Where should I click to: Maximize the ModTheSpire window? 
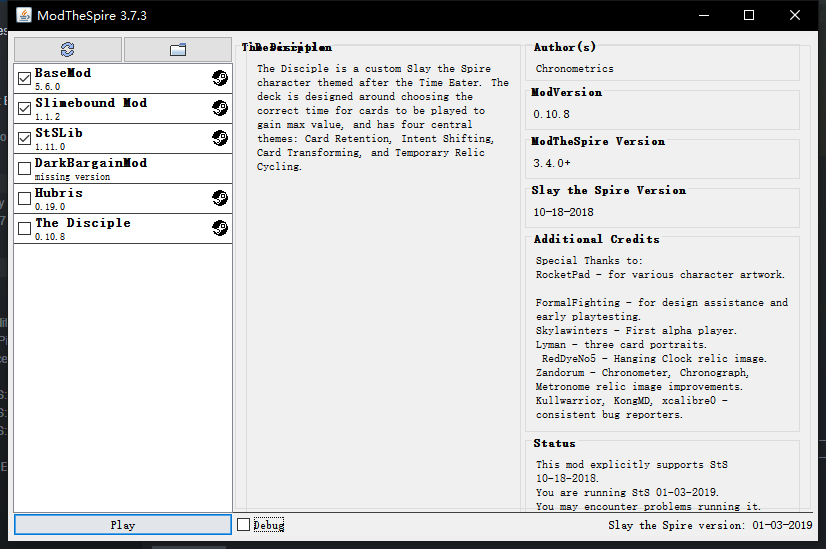(x=749, y=15)
